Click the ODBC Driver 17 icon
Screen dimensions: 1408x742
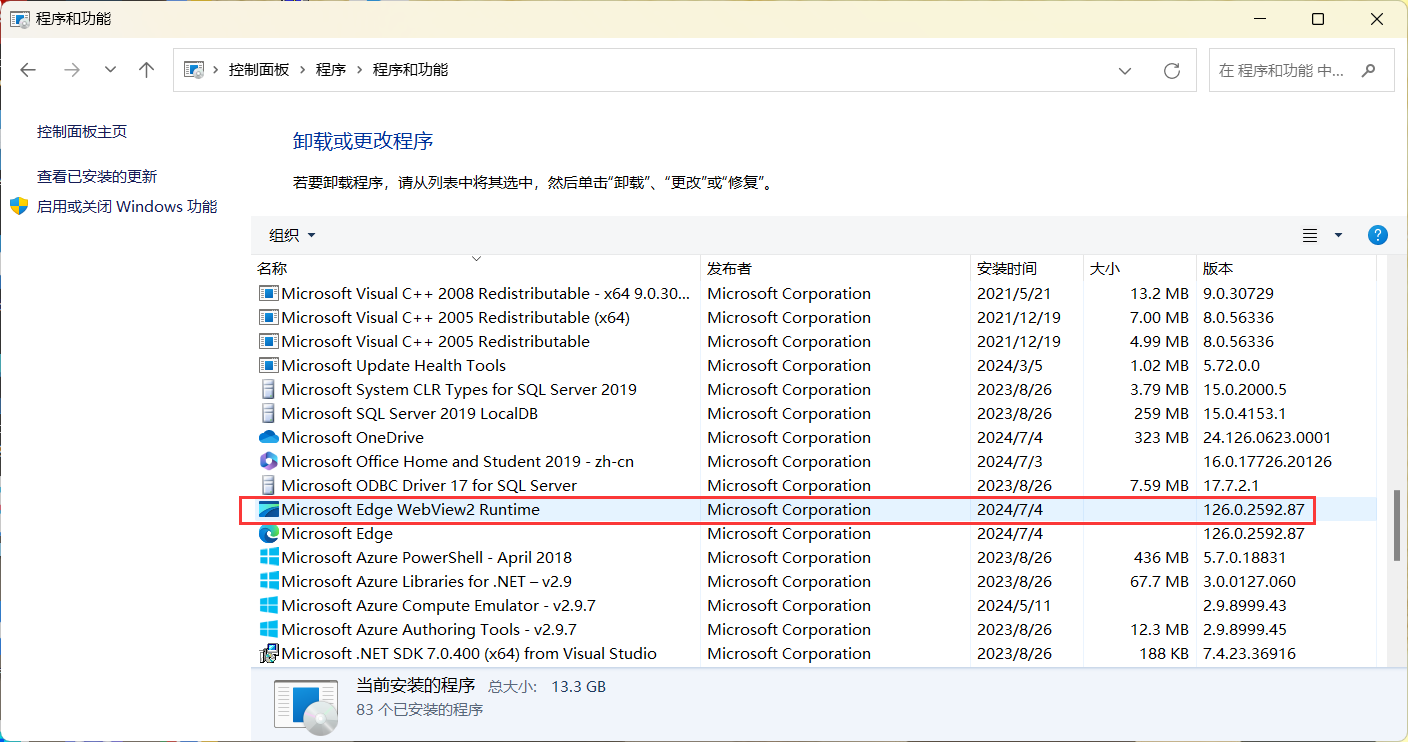click(268, 486)
